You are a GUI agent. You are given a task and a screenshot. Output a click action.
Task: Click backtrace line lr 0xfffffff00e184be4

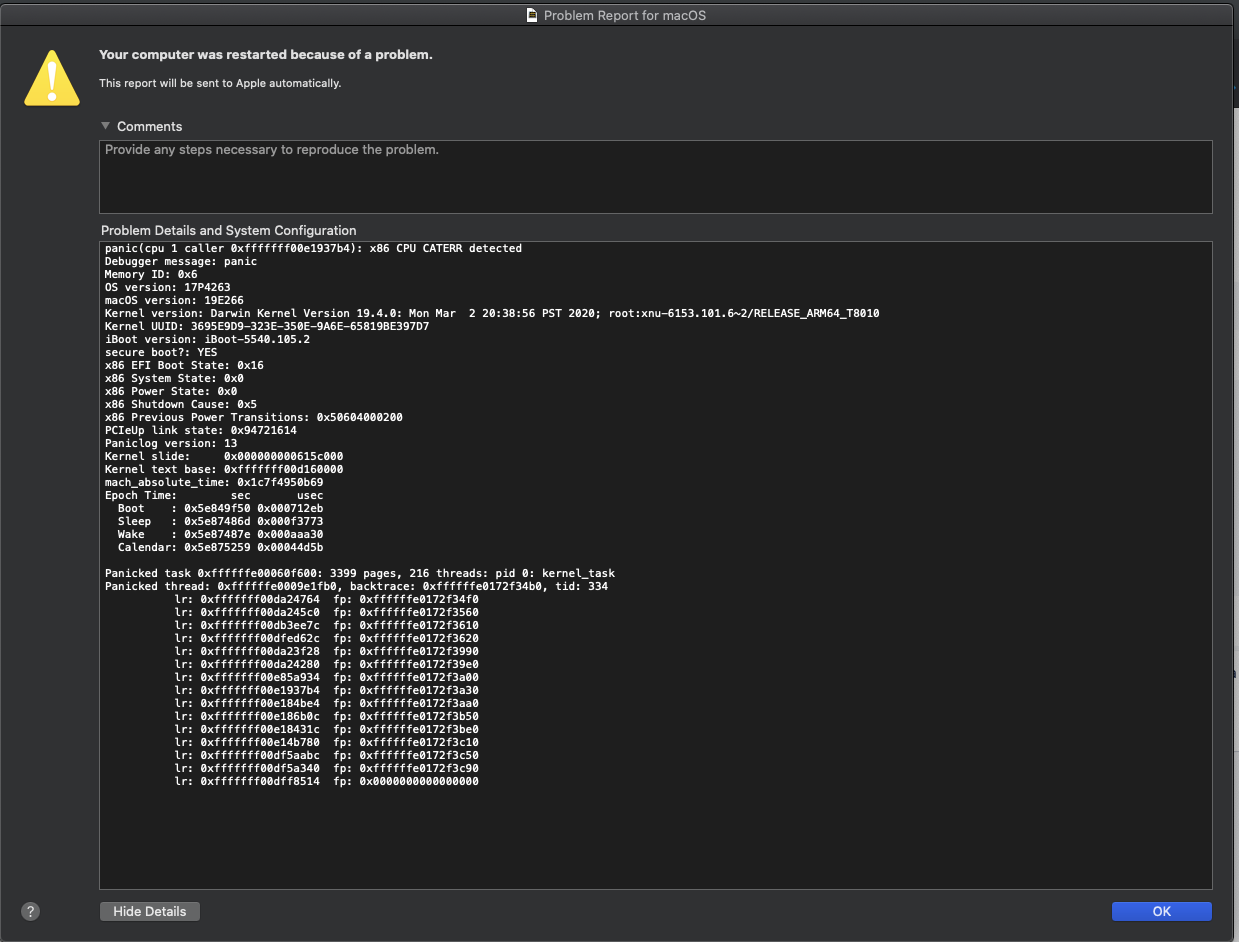point(327,703)
